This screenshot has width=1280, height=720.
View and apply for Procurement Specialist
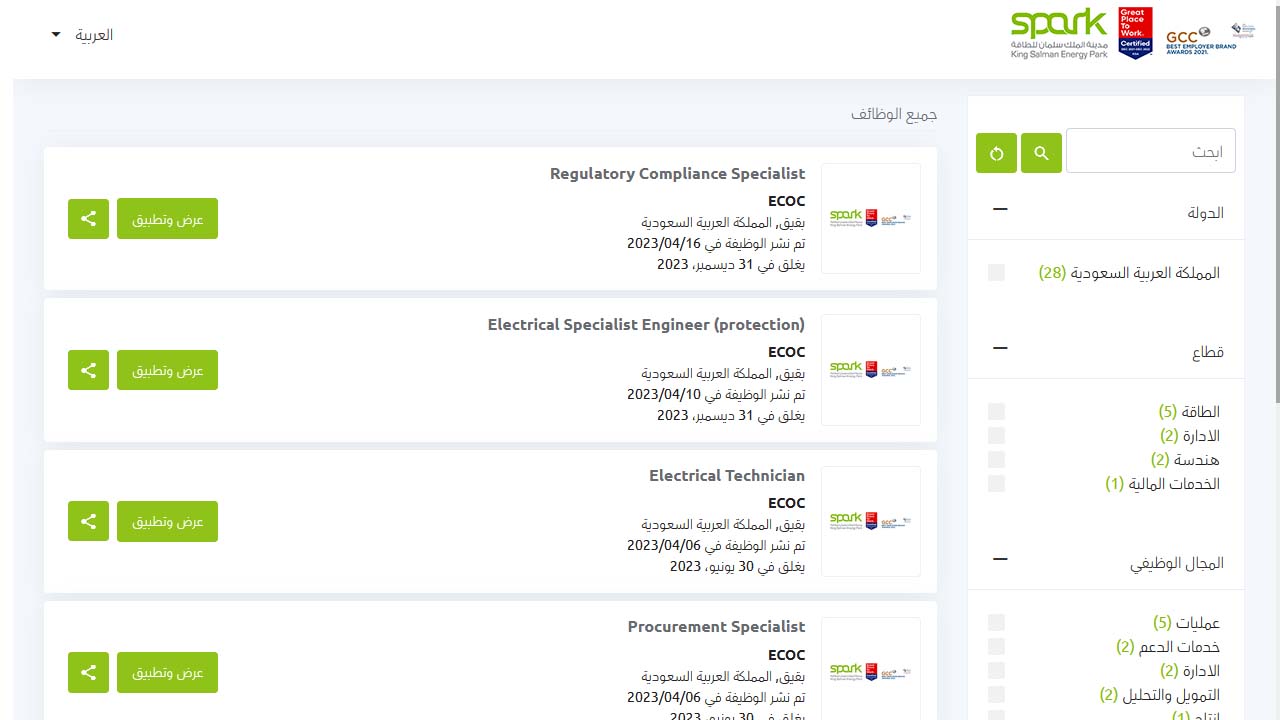coord(167,672)
